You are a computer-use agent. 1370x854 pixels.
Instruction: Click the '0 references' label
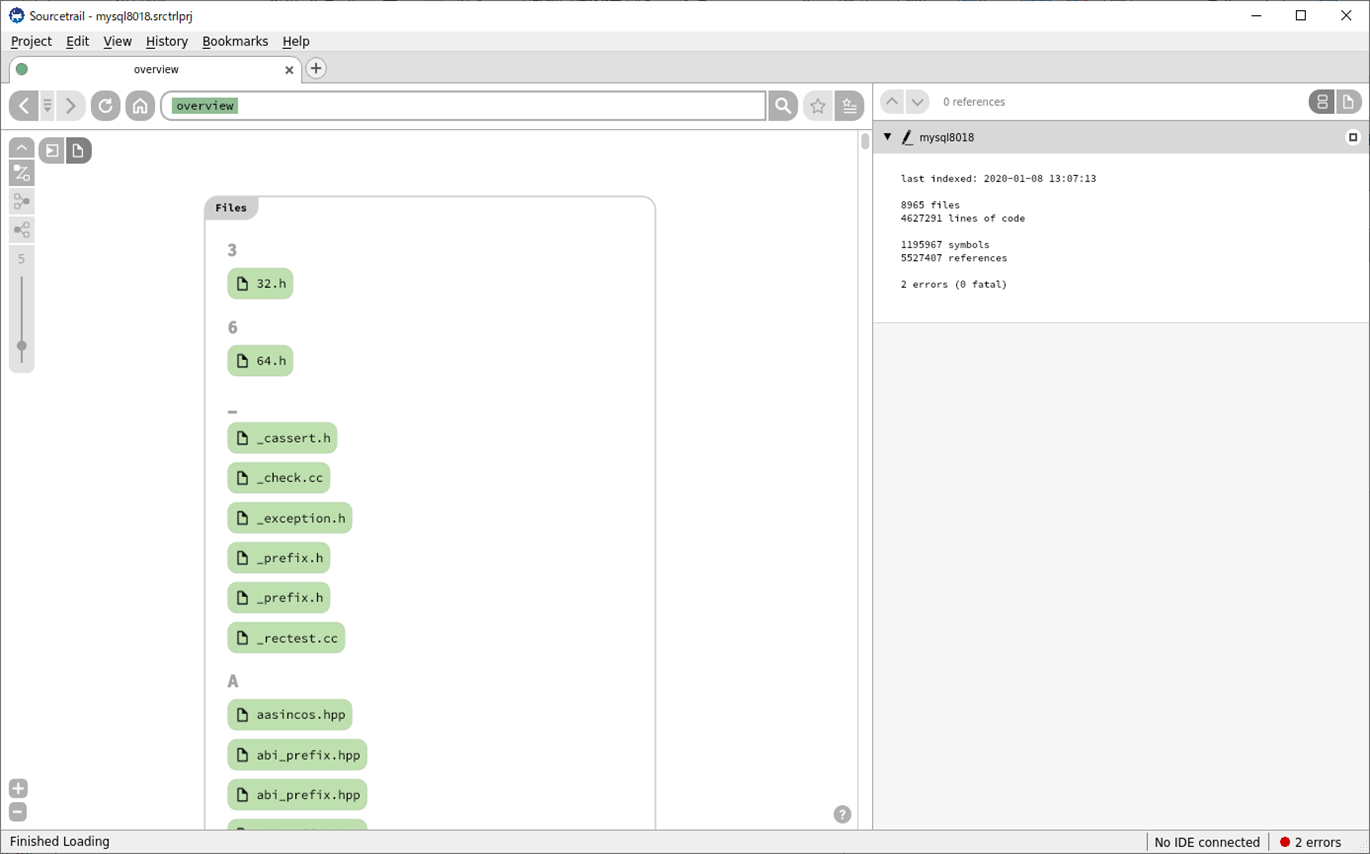pyautogui.click(x=974, y=102)
